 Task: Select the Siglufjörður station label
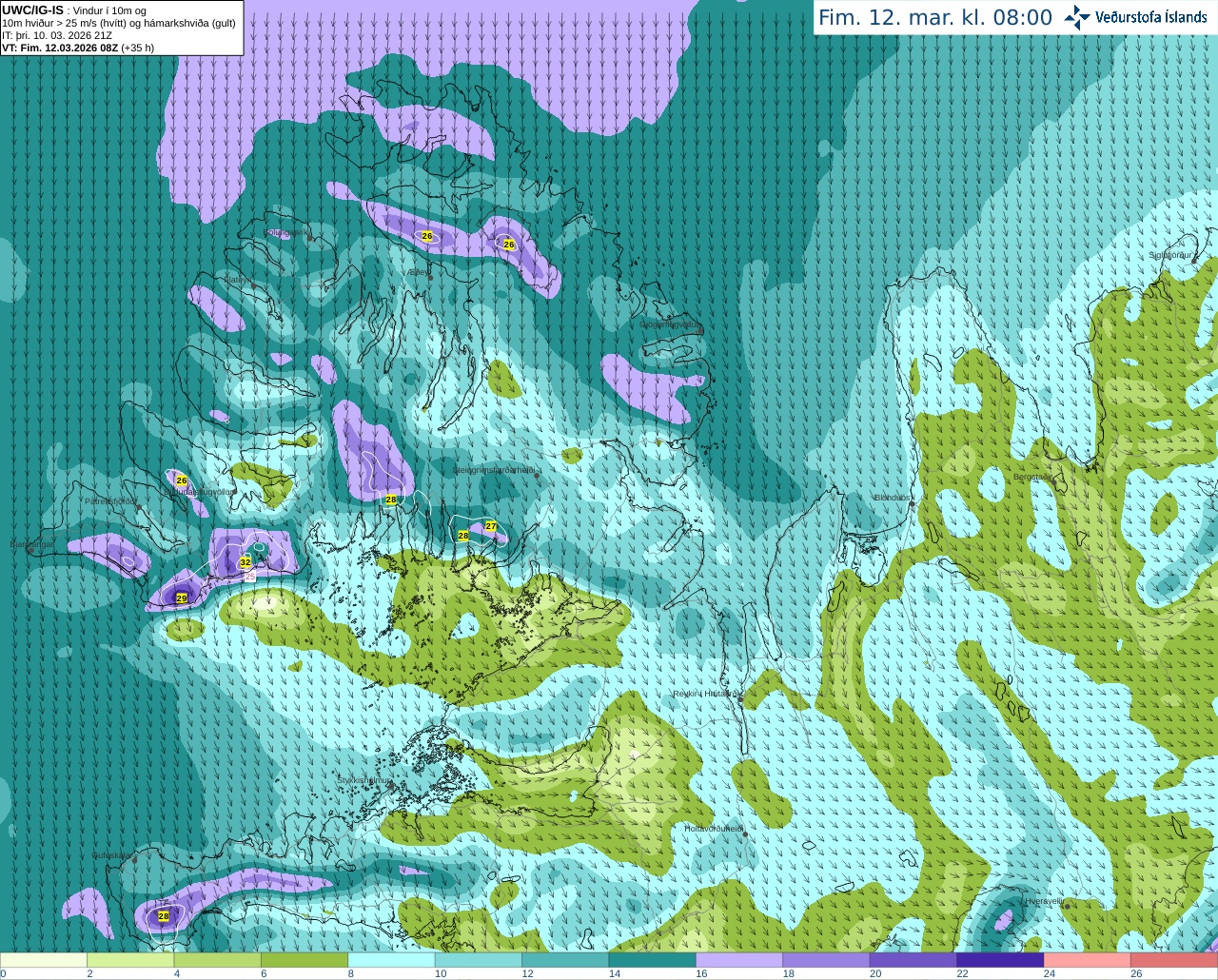pos(1171,255)
